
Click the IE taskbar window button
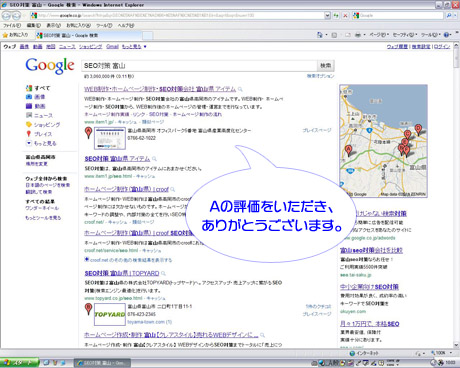click(102, 363)
